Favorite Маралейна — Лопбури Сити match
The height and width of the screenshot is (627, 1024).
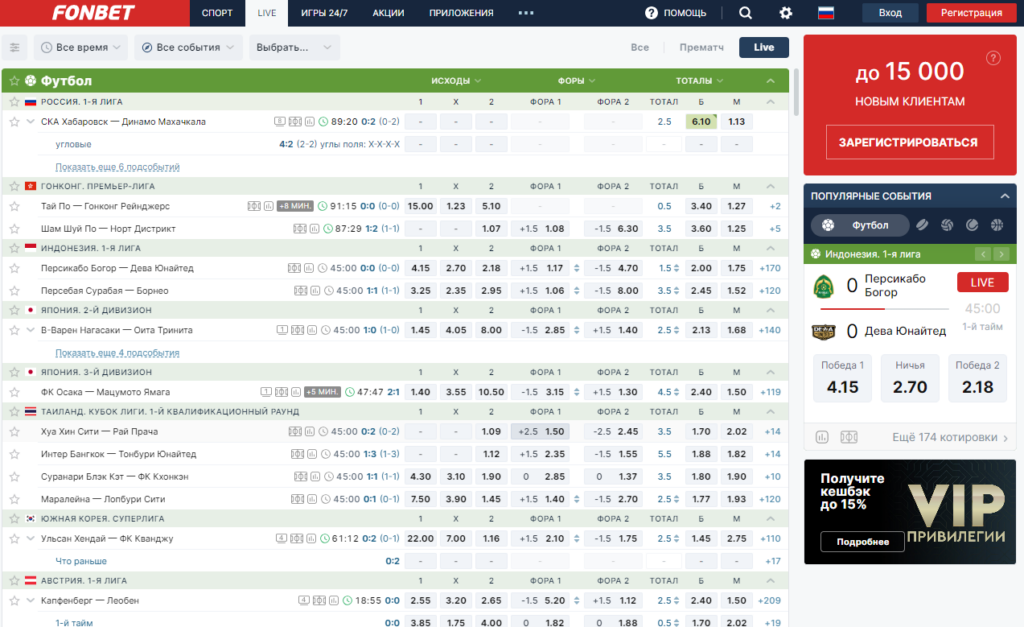pyautogui.click(x=14, y=499)
